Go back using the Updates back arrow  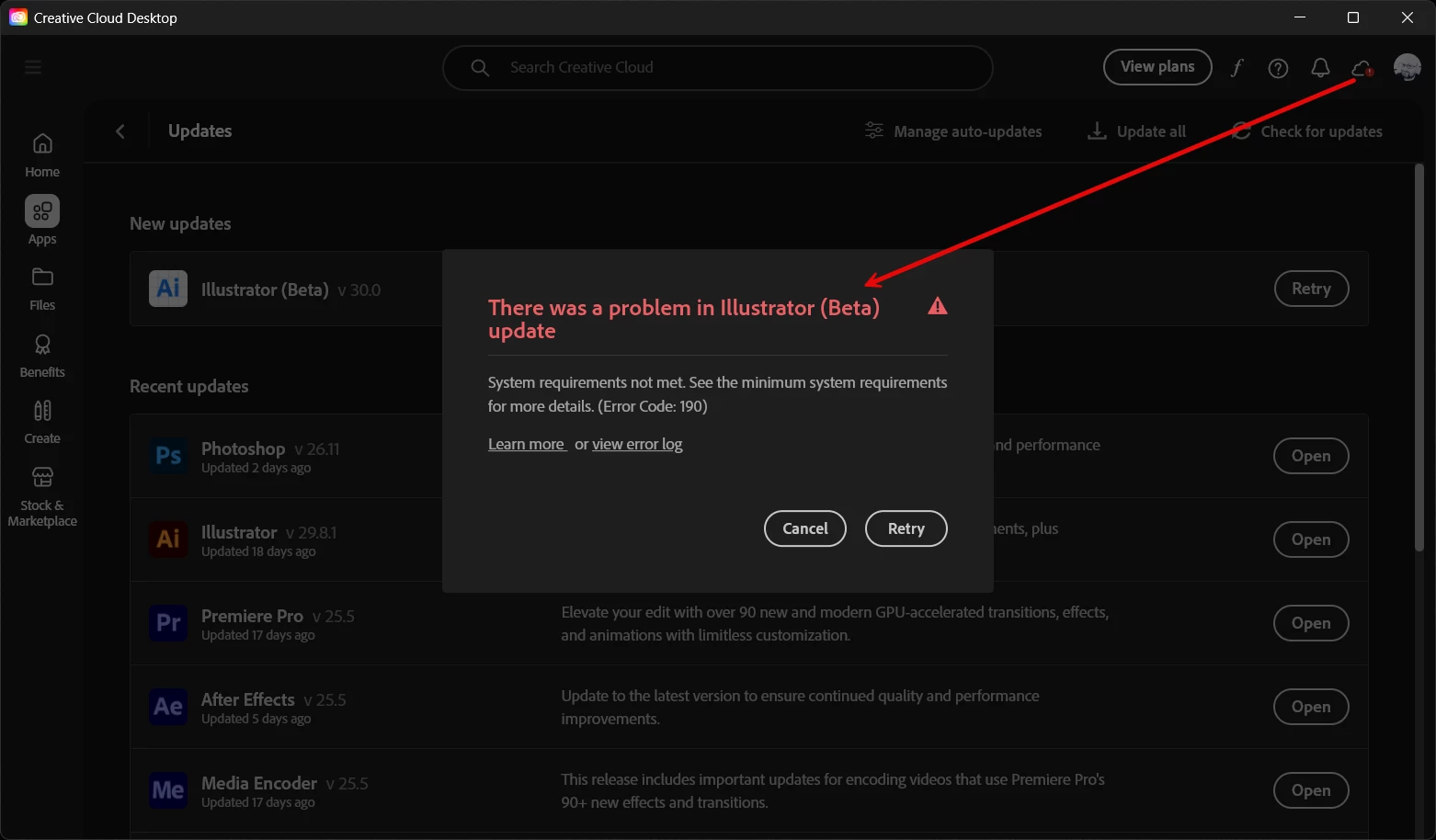pos(120,131)
